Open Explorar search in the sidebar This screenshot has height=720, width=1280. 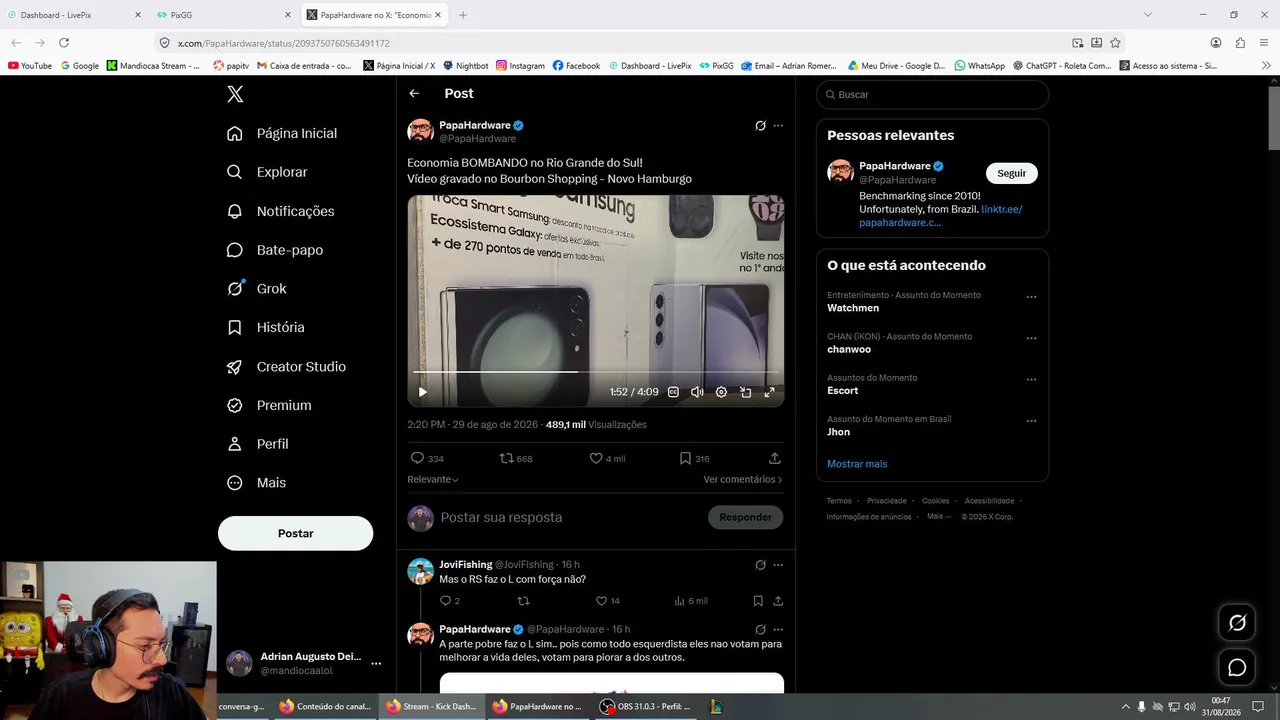[267, 172]
